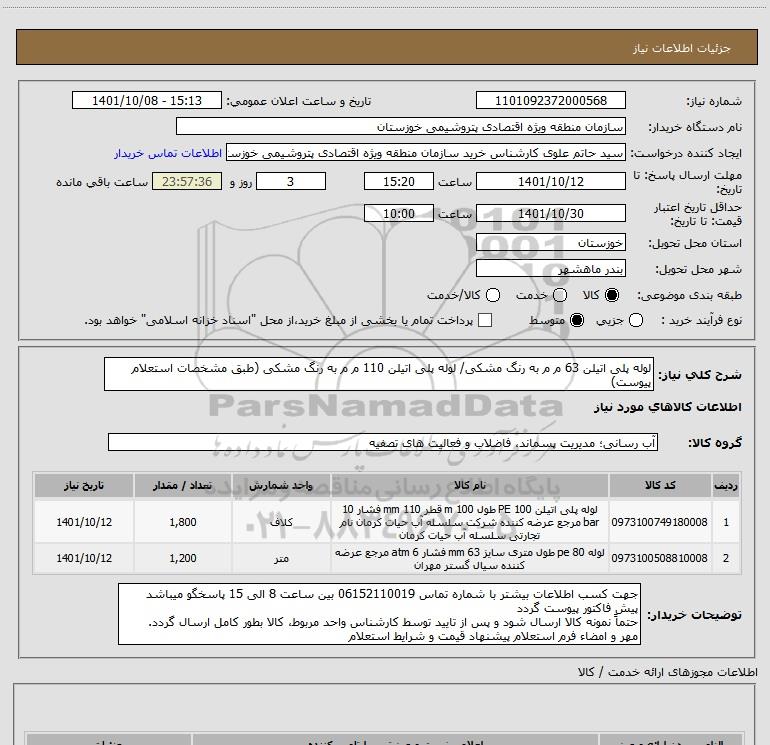Click the need date cell in row 1
Image resolution: width=770 pixels, height=745 pixels.
pyautogui.click(x=83, y=522)
